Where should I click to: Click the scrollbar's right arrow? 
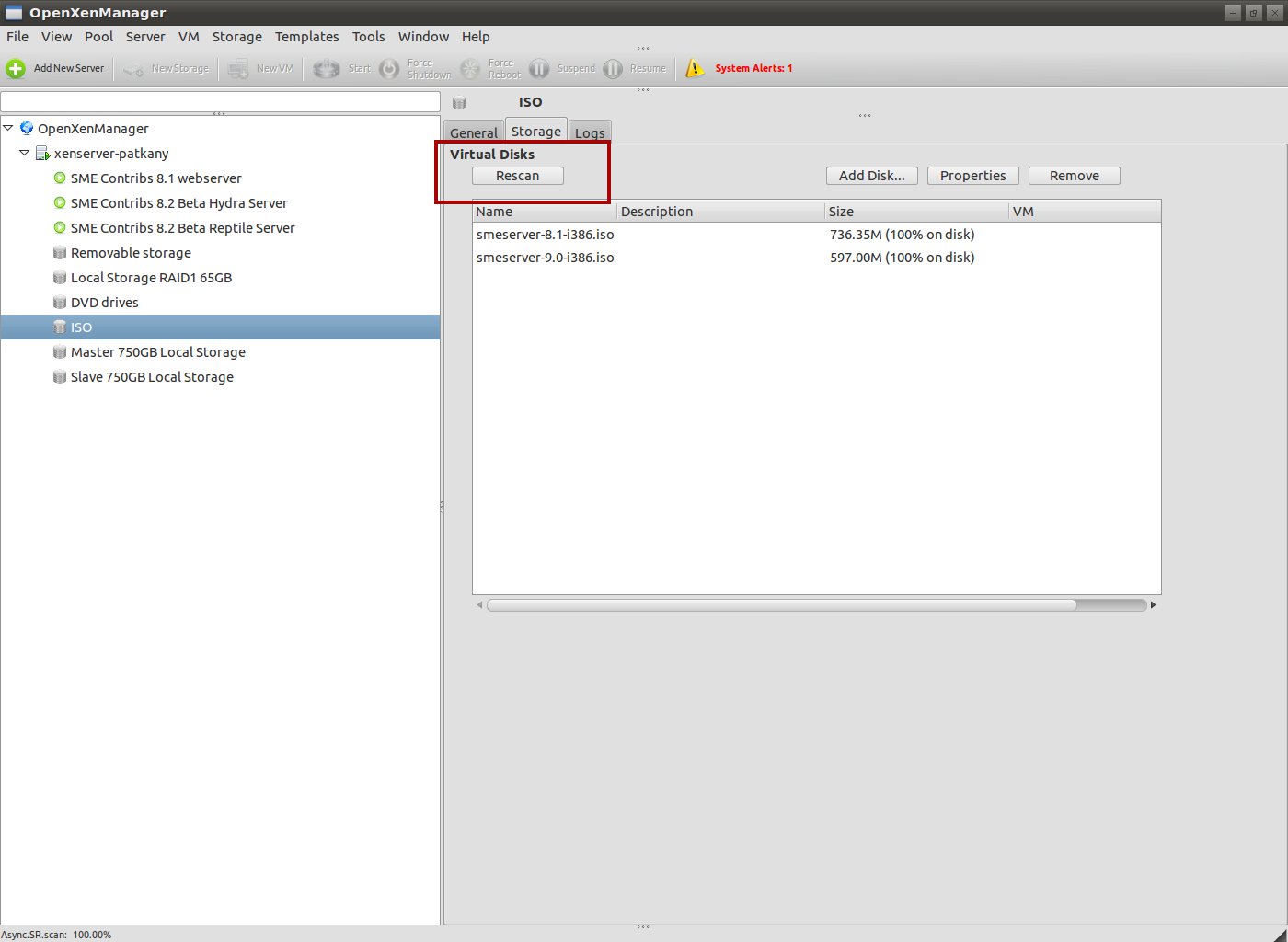1154,604
